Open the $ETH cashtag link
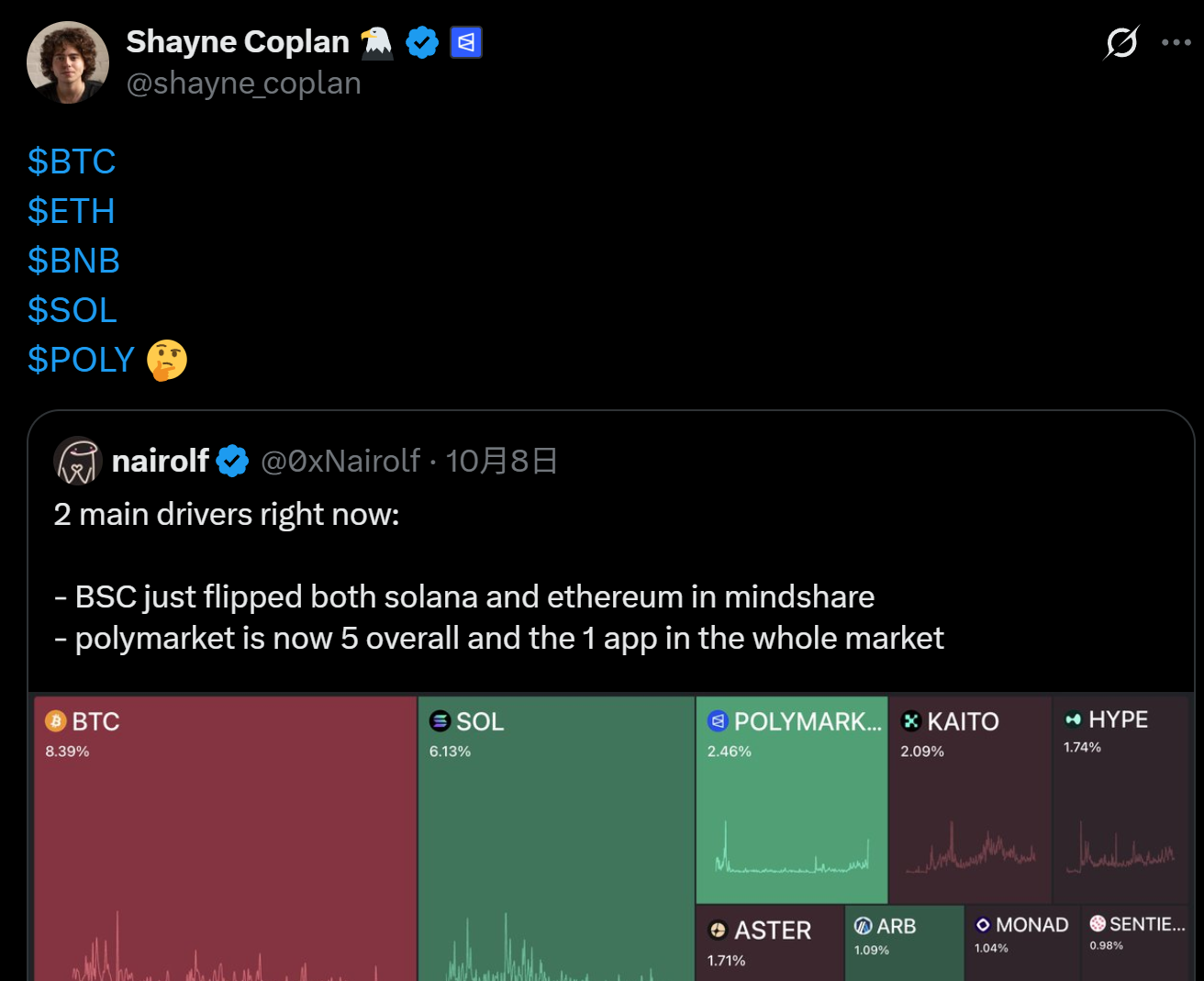 pyautogui.click(x=71, y=211)
